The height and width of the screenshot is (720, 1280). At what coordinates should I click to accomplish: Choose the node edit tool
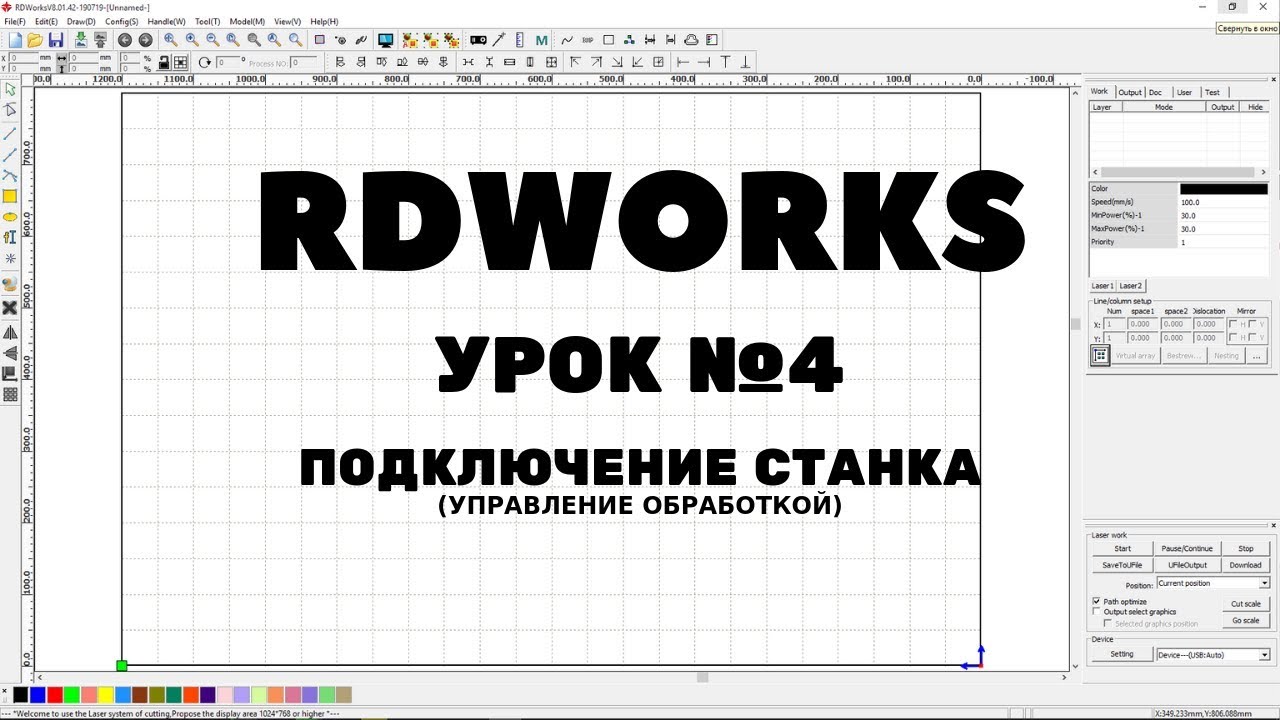(10, 111)
